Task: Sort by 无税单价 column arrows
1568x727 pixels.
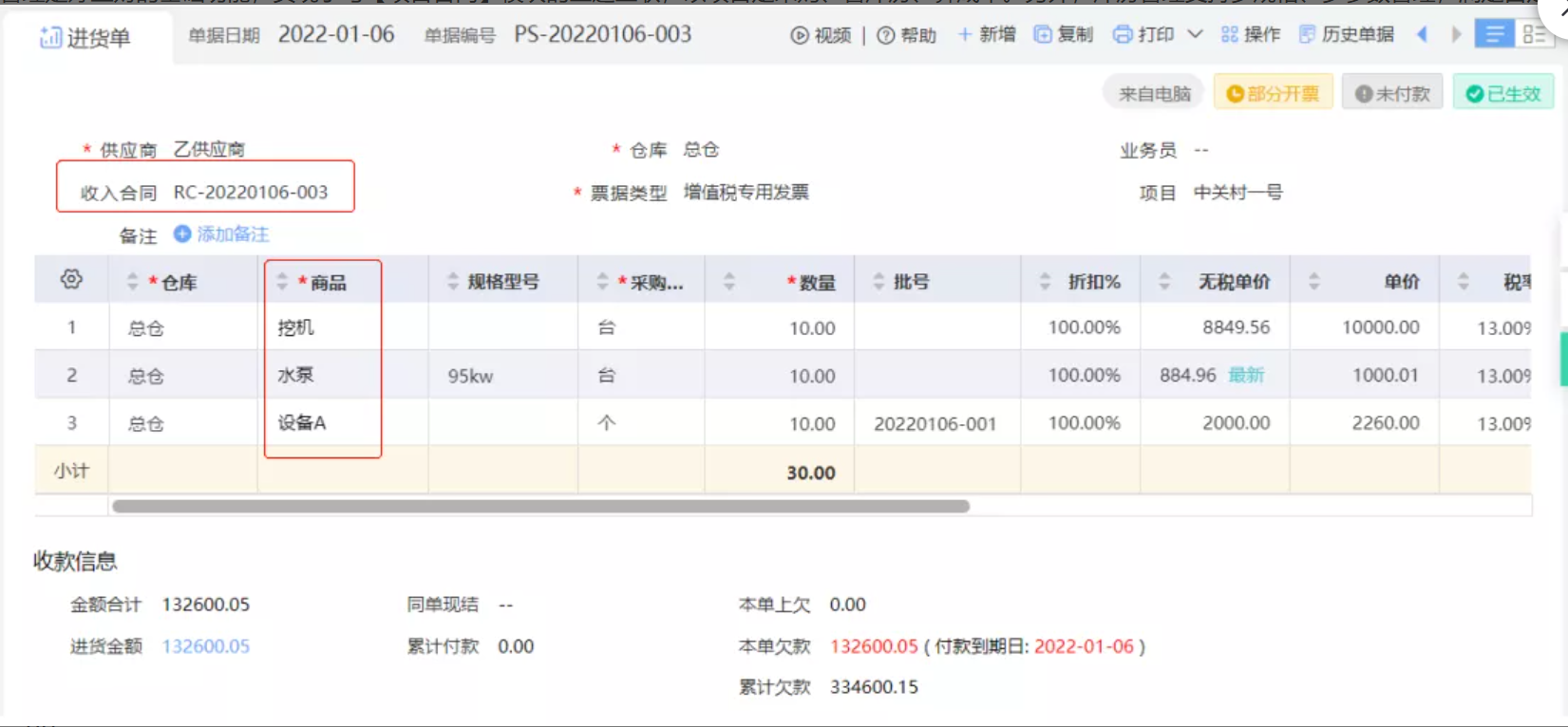Action: [x=1164, y=282]
